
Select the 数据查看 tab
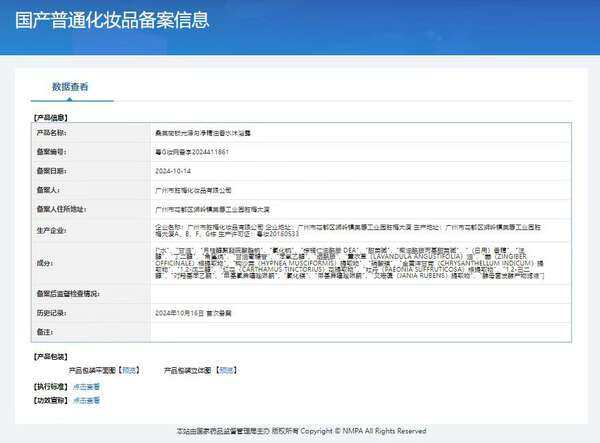point(70,87)
